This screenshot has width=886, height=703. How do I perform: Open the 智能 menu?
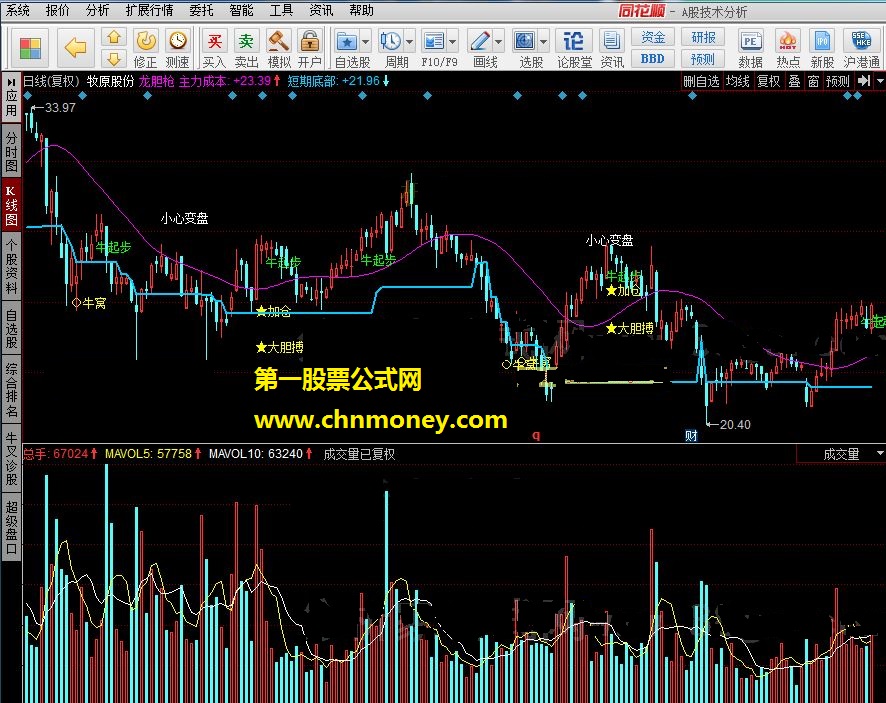click(x=241, y=10)
